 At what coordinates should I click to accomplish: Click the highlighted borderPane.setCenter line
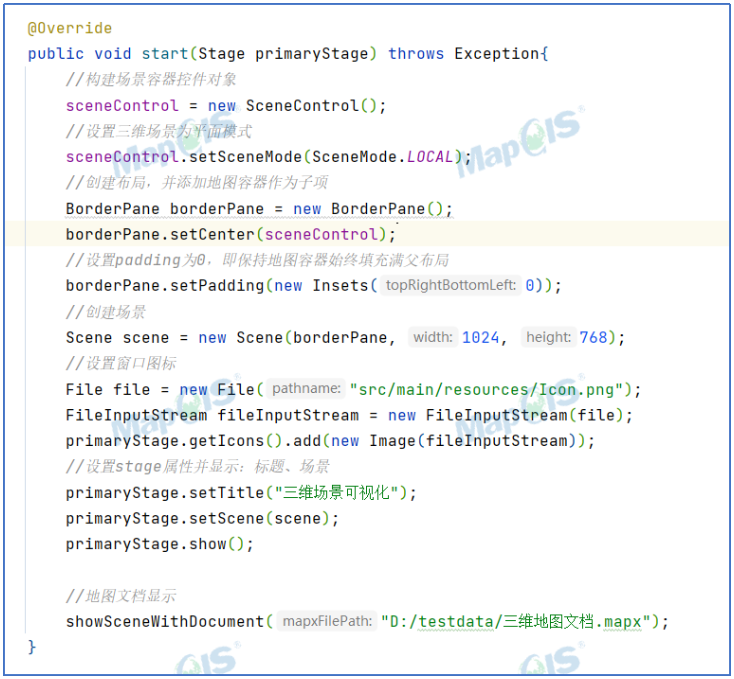click(230, 234)
